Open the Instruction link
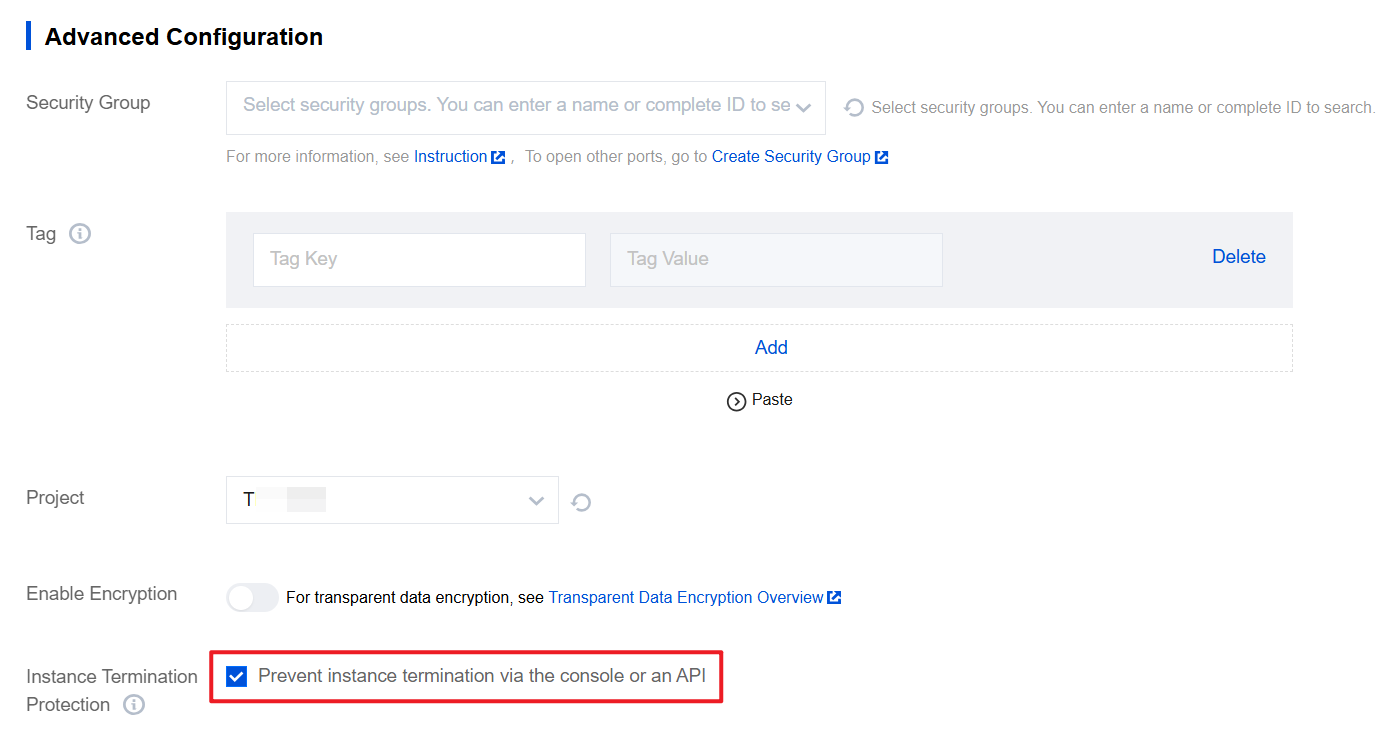The height and width of the screenshot is (731, 1398). point(450,157)
